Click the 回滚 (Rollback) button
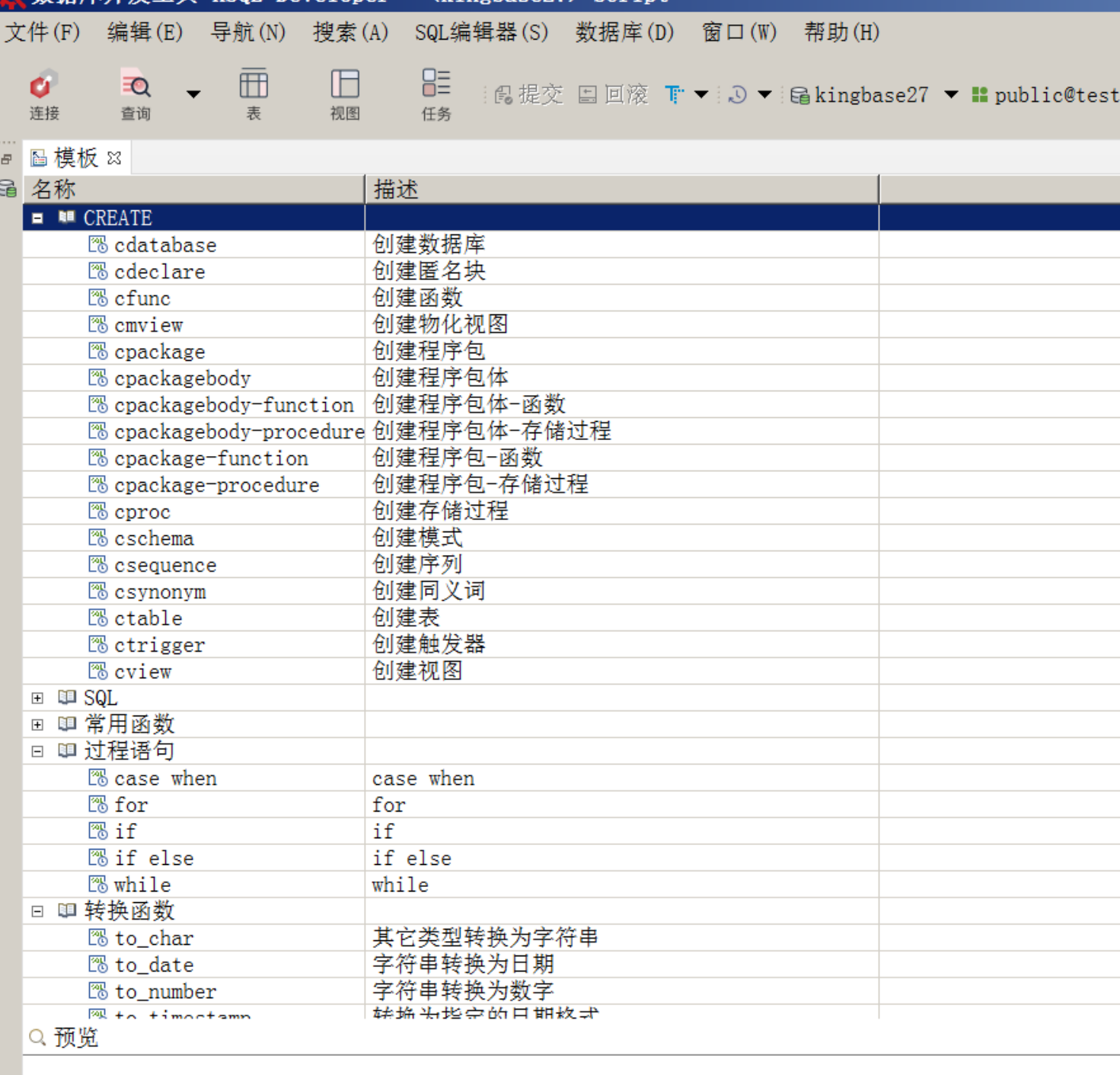1120x1075 pixels. (x=614, y=94)
